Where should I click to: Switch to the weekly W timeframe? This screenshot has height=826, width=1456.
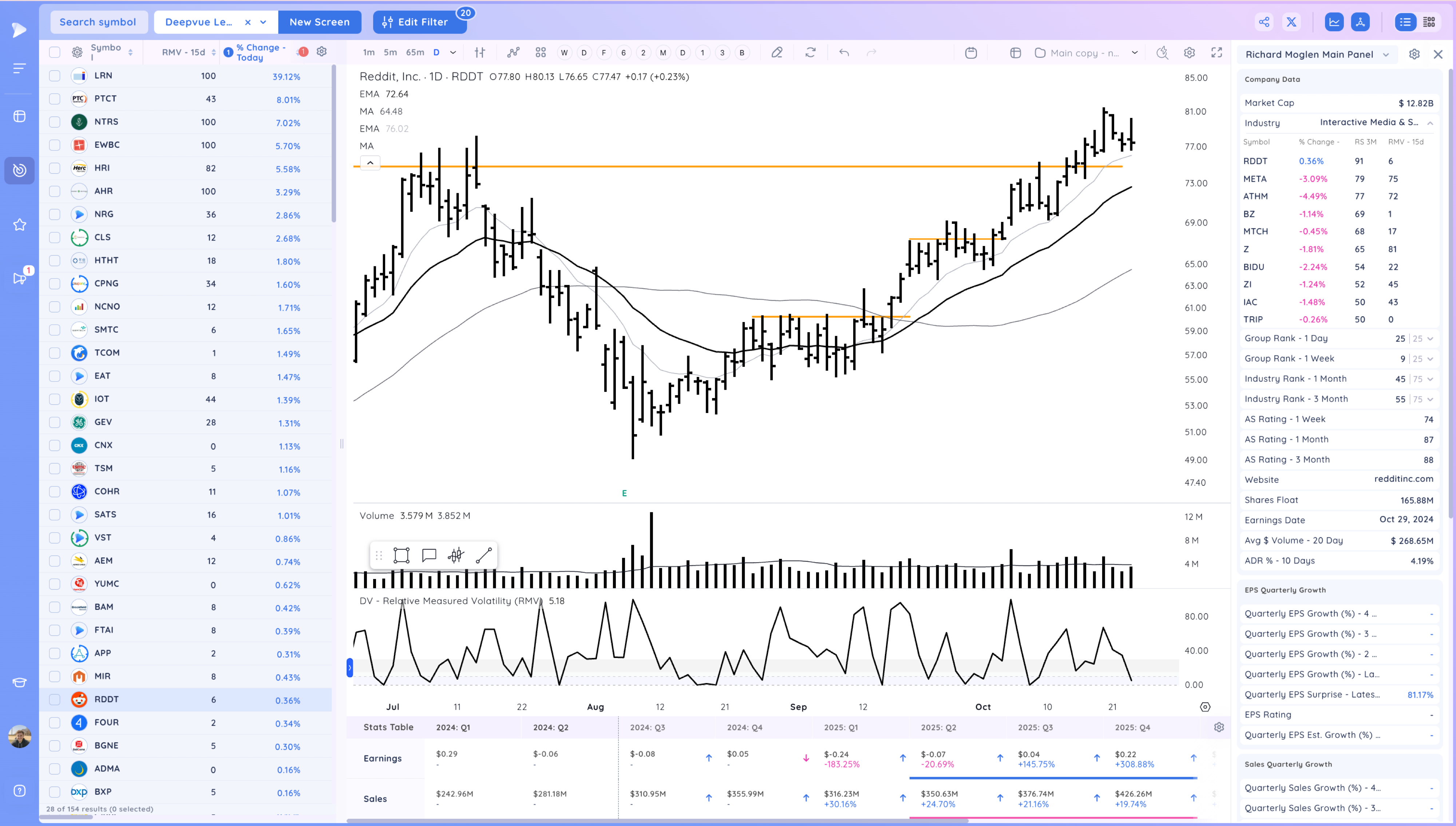(x=565, y=52)
